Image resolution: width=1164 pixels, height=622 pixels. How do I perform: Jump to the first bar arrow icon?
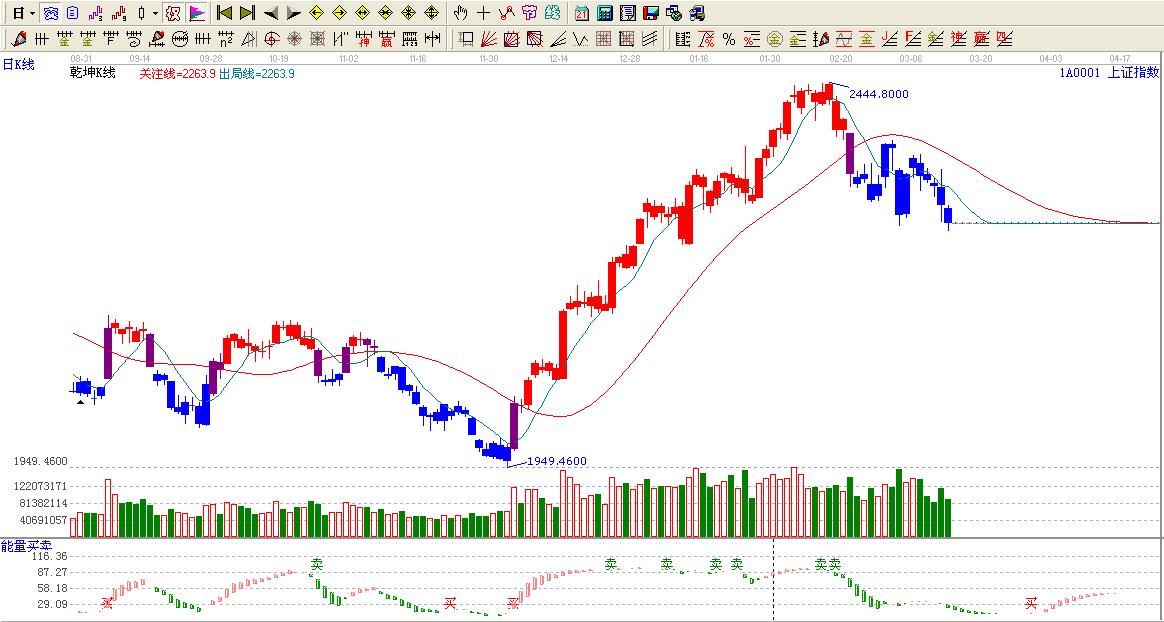click(225, 13)
